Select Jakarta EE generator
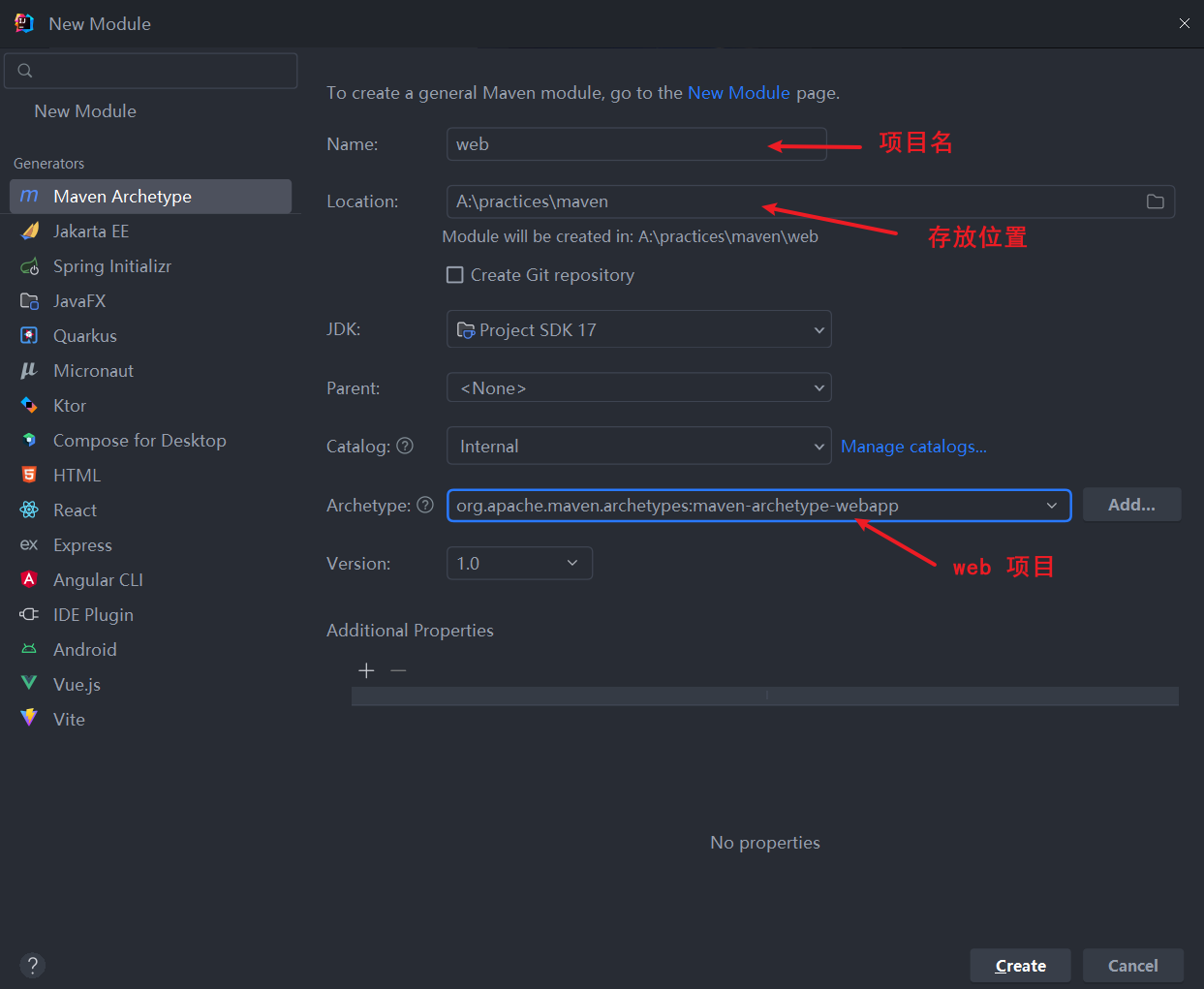The image size is (1204, 989). click(150, 232)
